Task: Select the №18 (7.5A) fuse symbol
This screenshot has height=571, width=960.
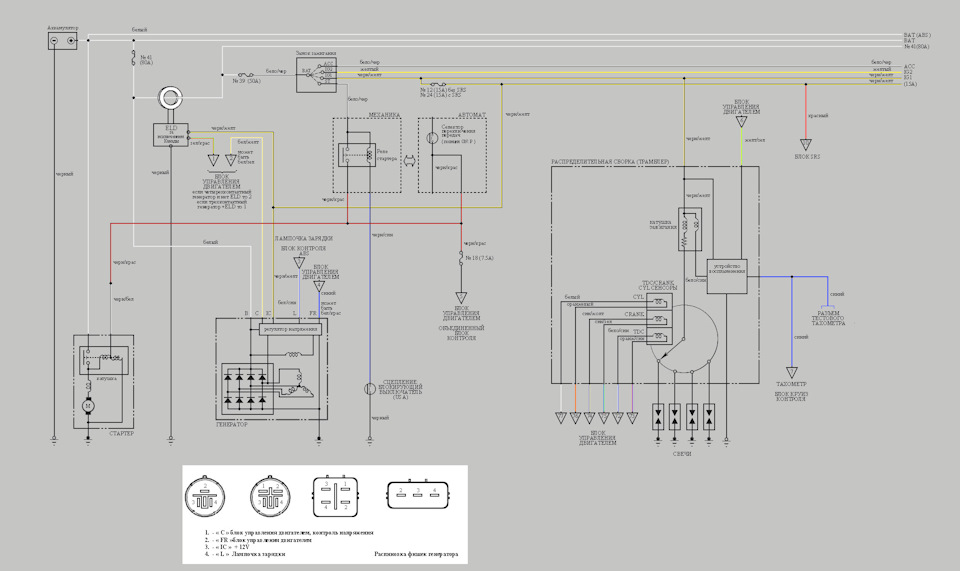Action: (461, 258)
